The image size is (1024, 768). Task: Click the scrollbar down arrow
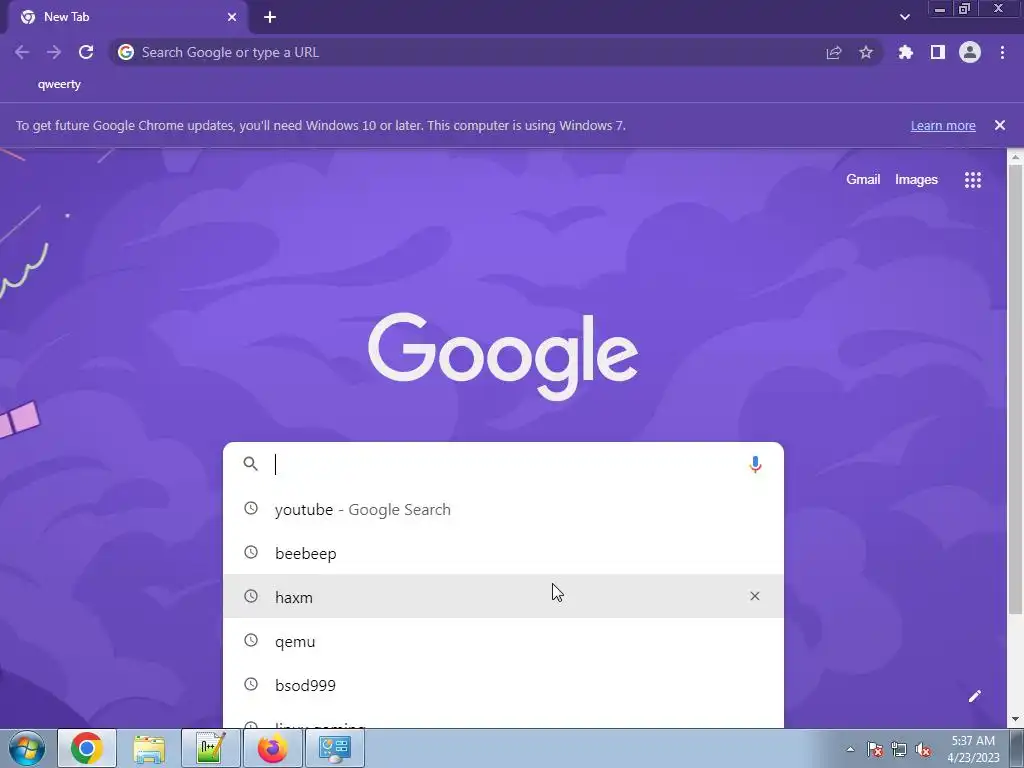point(1015,720)
